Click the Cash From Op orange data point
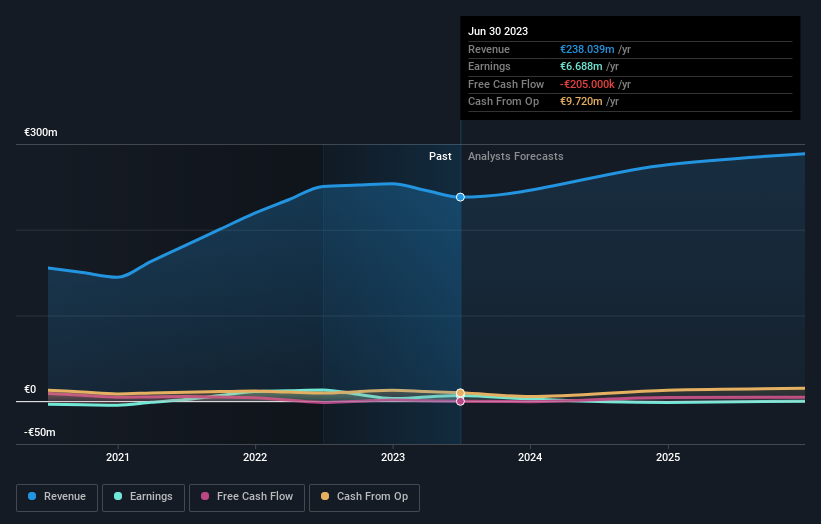 (x=460, y=393)
